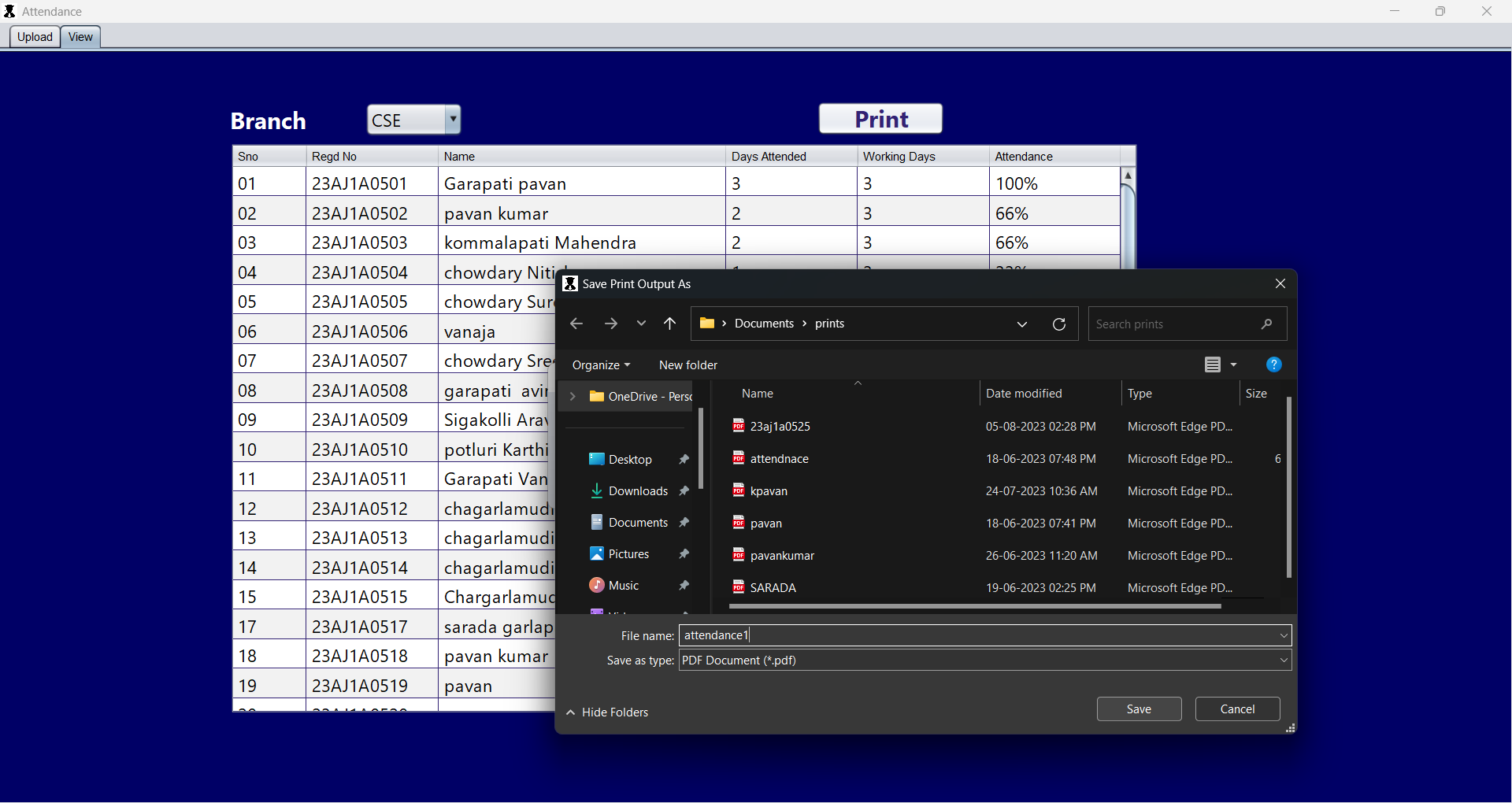1512x803 pixels.
Task: Sort files by Size column
Action: point(1260,394)
